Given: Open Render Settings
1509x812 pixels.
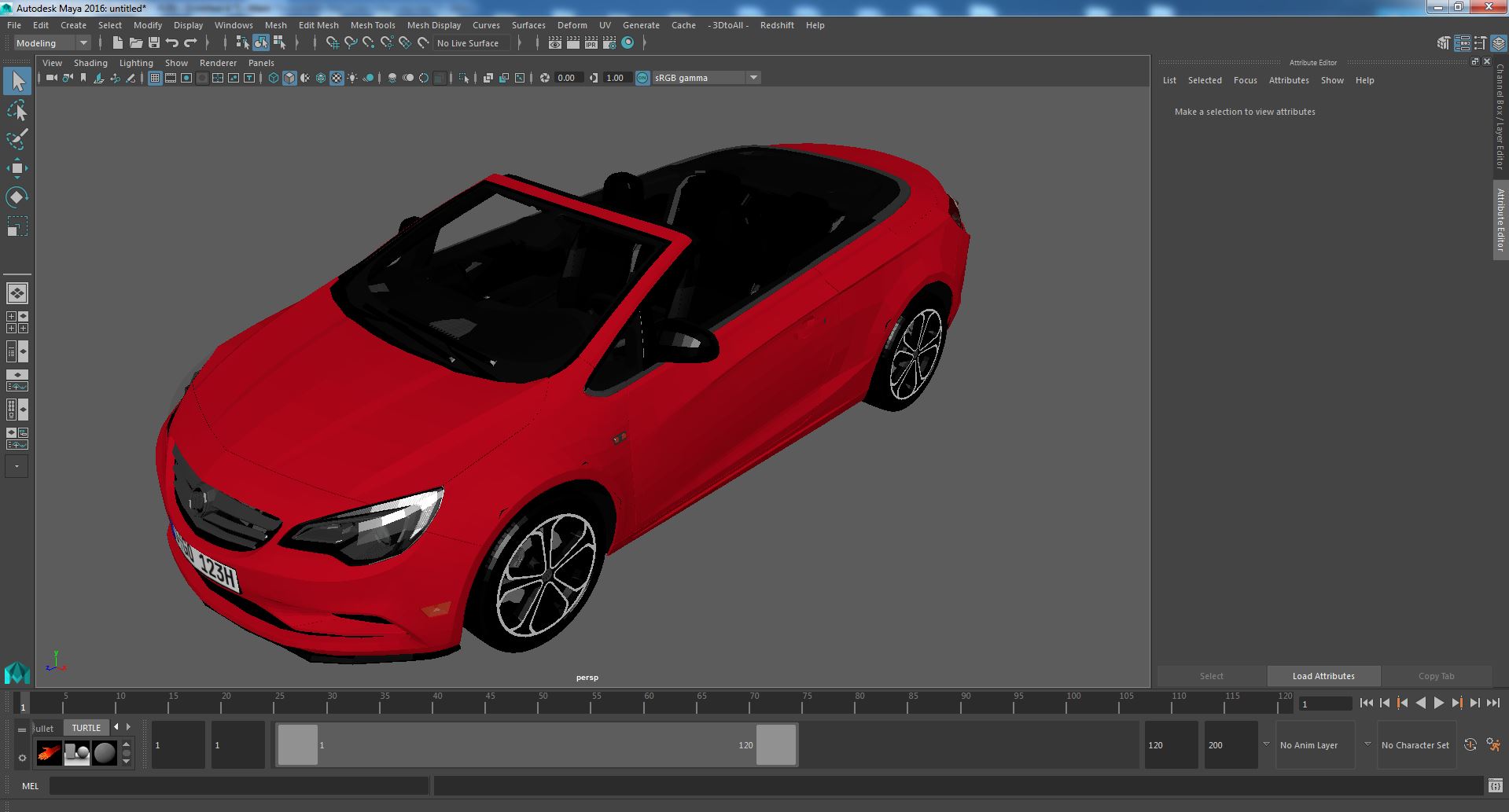Looking at the screenshot, I should 609,43.
